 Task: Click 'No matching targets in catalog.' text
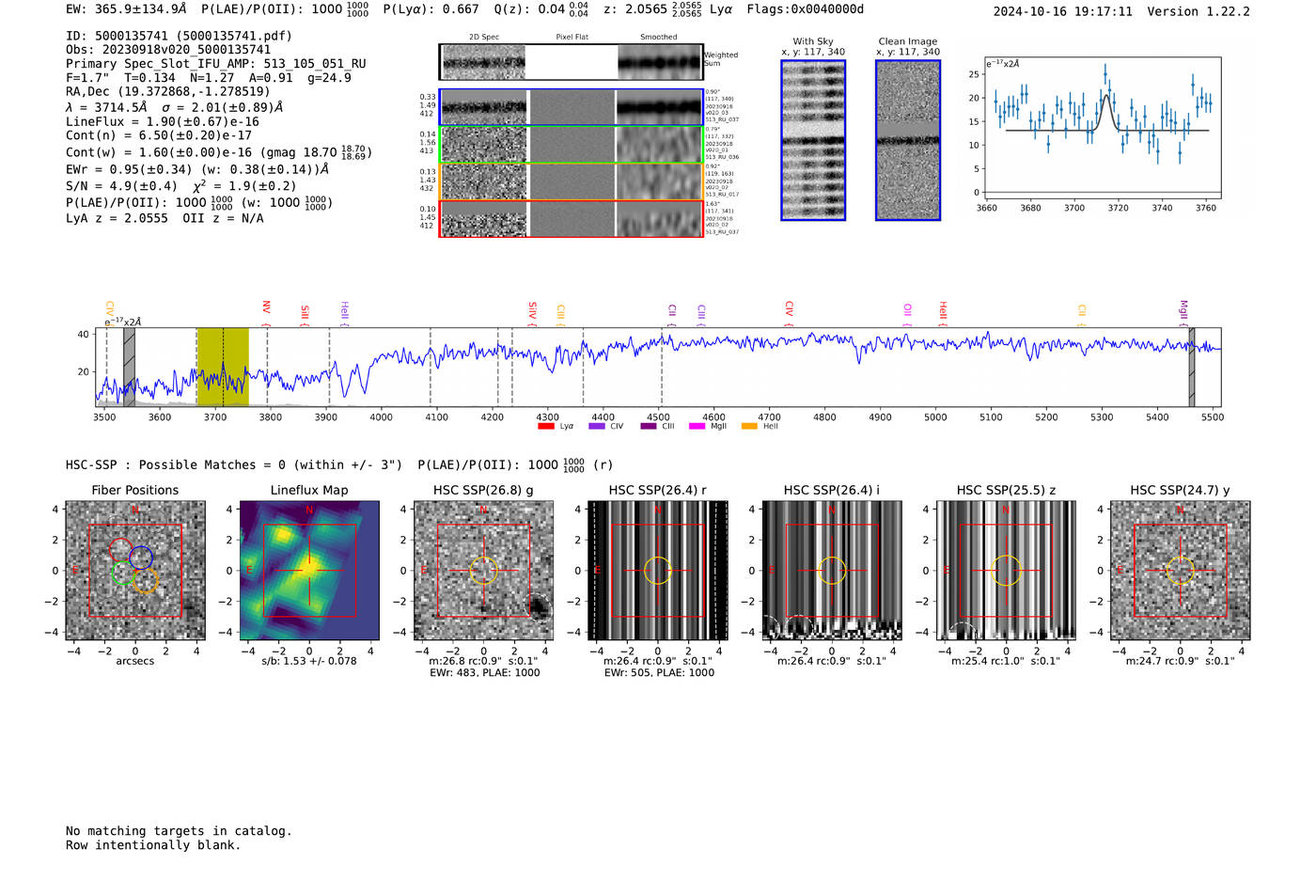pyautogui.click(x=179, y=831)
